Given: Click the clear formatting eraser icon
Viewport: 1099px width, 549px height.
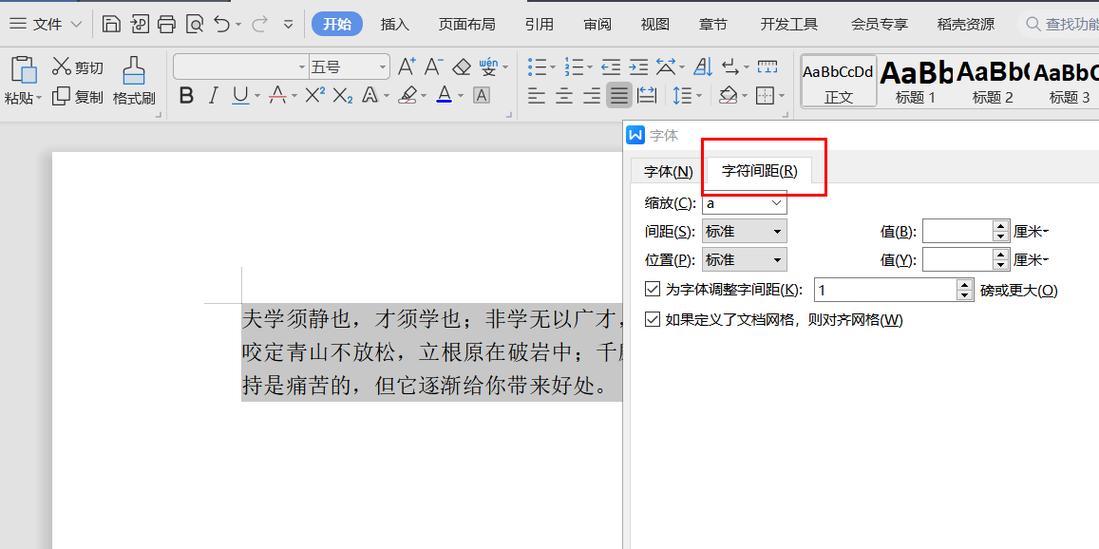Looking at the screenshot, I should point(461,67).
